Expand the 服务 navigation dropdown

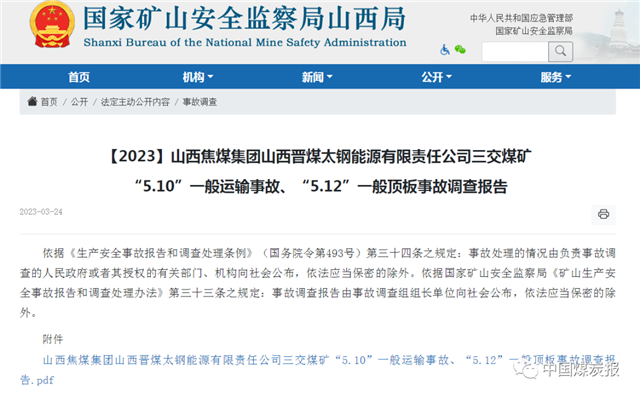pos(556,77)
